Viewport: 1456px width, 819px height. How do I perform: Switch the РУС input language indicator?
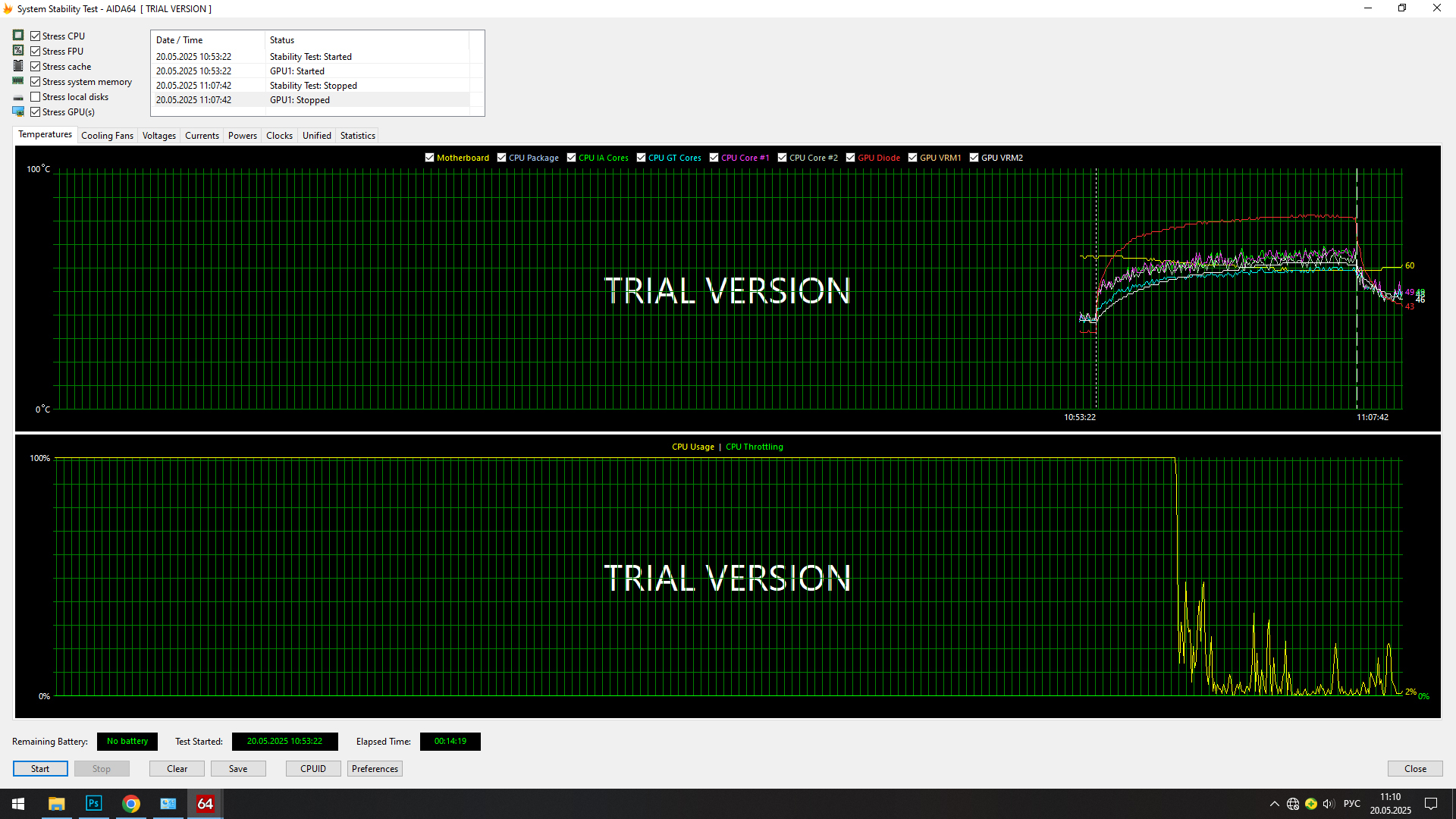click(x=1352, y=804)
